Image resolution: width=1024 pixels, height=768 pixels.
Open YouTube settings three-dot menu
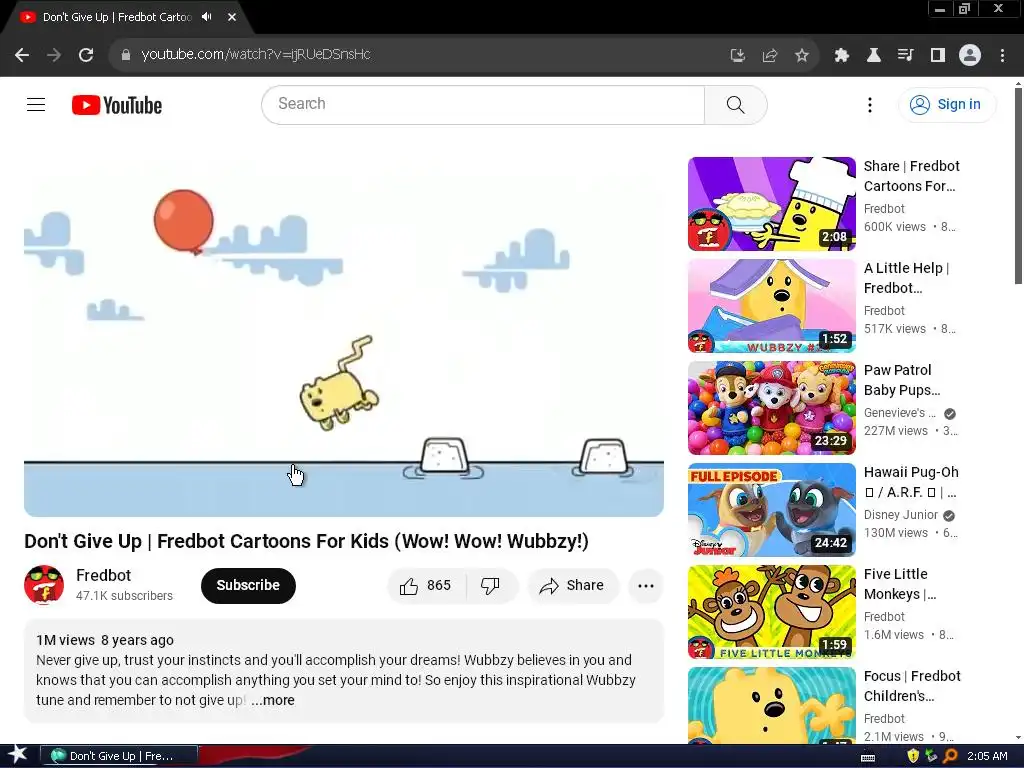pyautogui.click(x=869, y=104)
